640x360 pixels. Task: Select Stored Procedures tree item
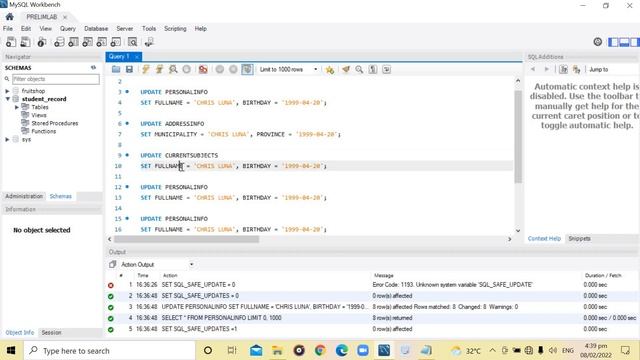(55, 123)
